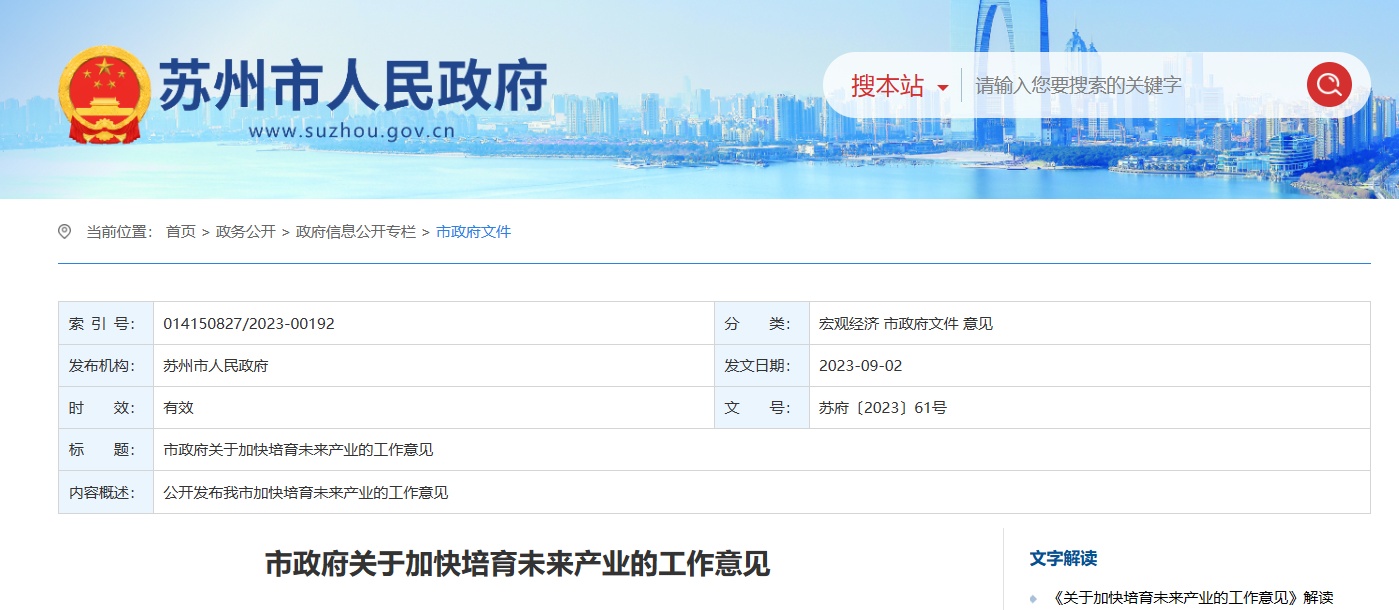Open 政务公开 breadcrumb link
Screen dimensions: 1399x610
[245, 232]
